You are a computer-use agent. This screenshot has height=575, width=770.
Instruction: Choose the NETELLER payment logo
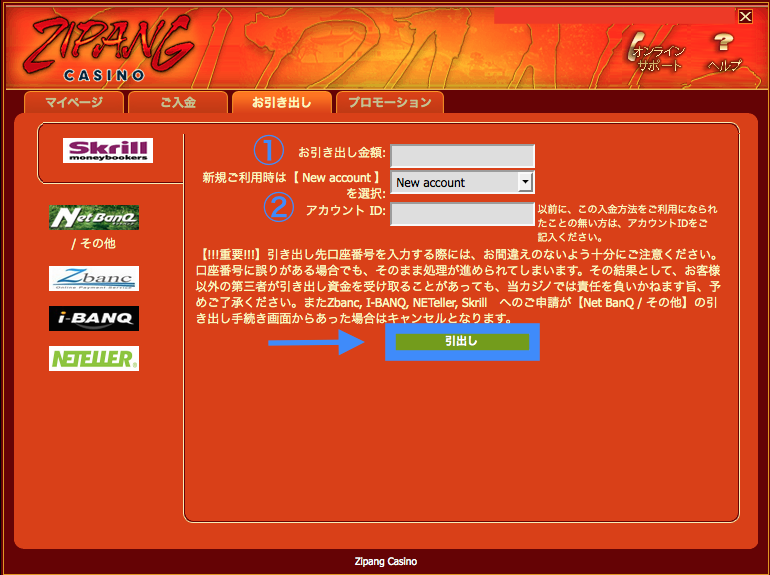pos(94,358)
